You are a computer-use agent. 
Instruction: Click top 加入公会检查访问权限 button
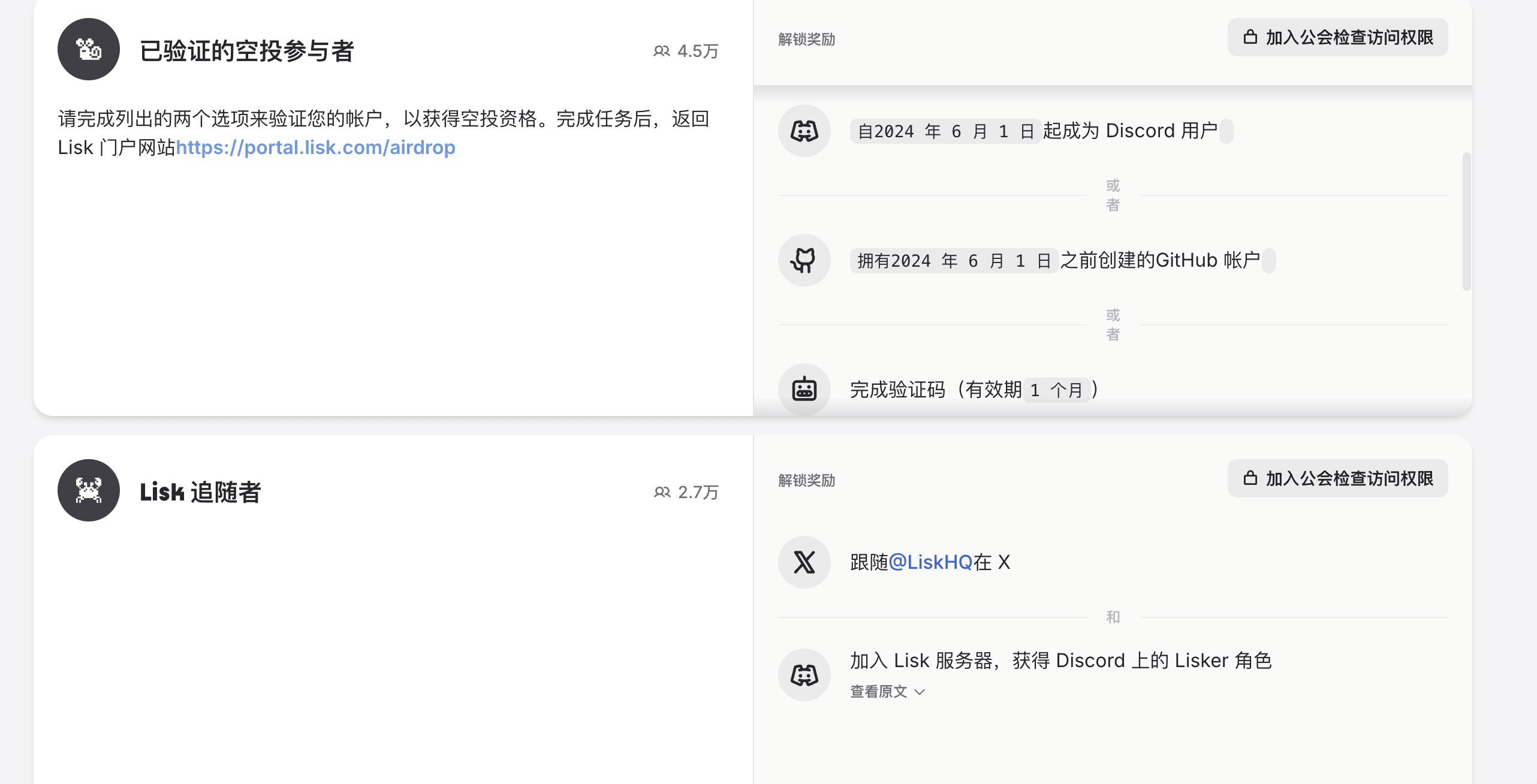point(1337,37)
